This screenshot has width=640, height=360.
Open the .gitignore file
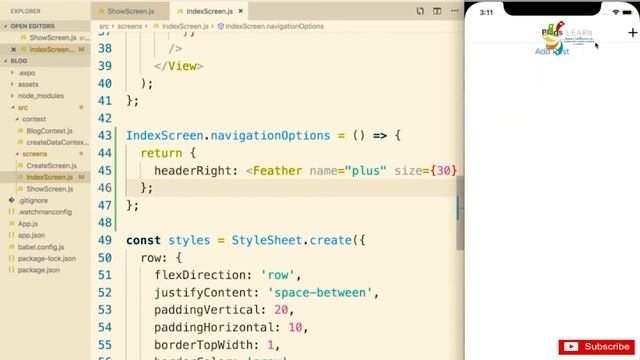tap(33, 200)
